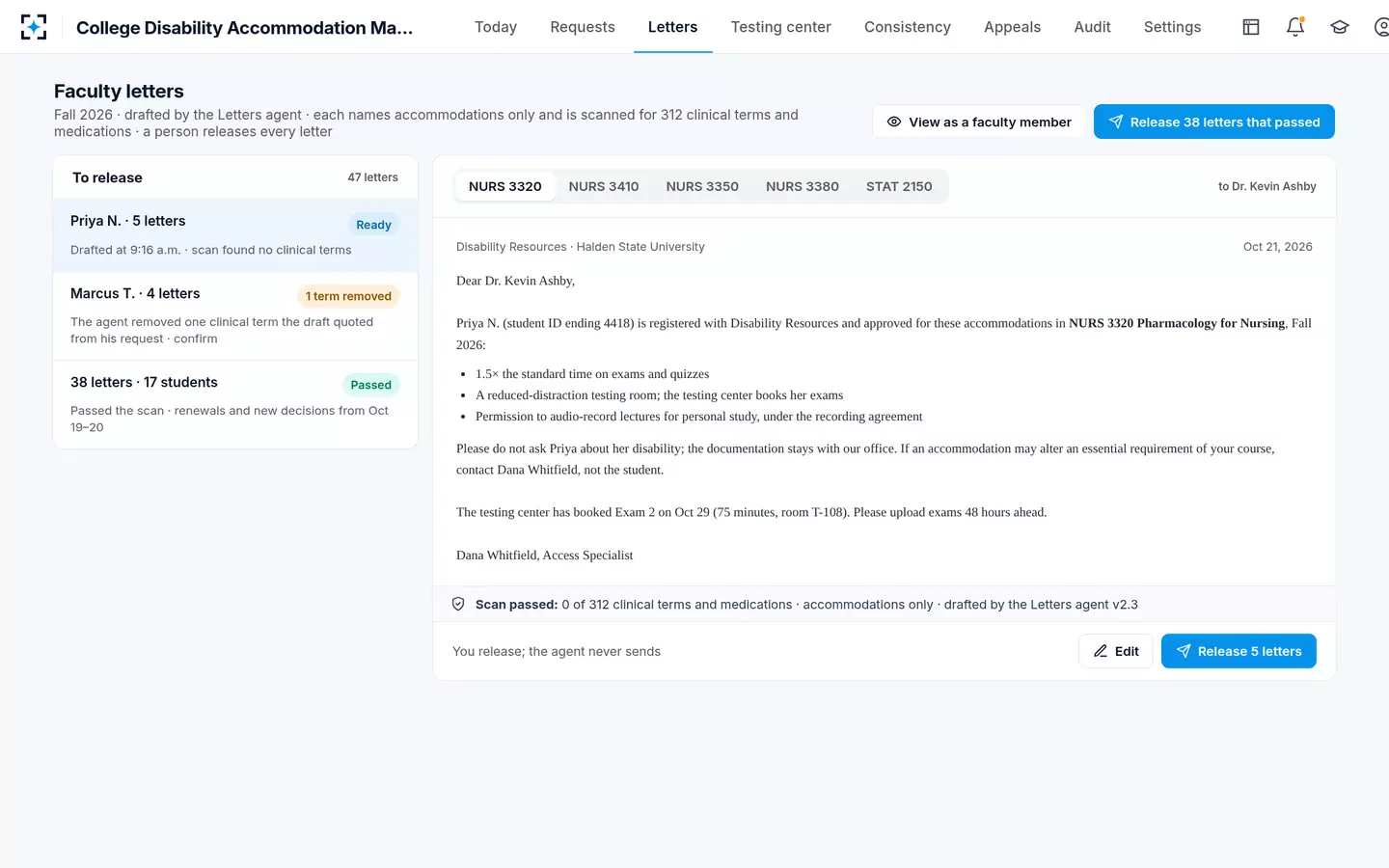The width and height of the screenshot is (1389, 868).
Task: Switch to the Consistency tab
Action: tap(908, 27)
